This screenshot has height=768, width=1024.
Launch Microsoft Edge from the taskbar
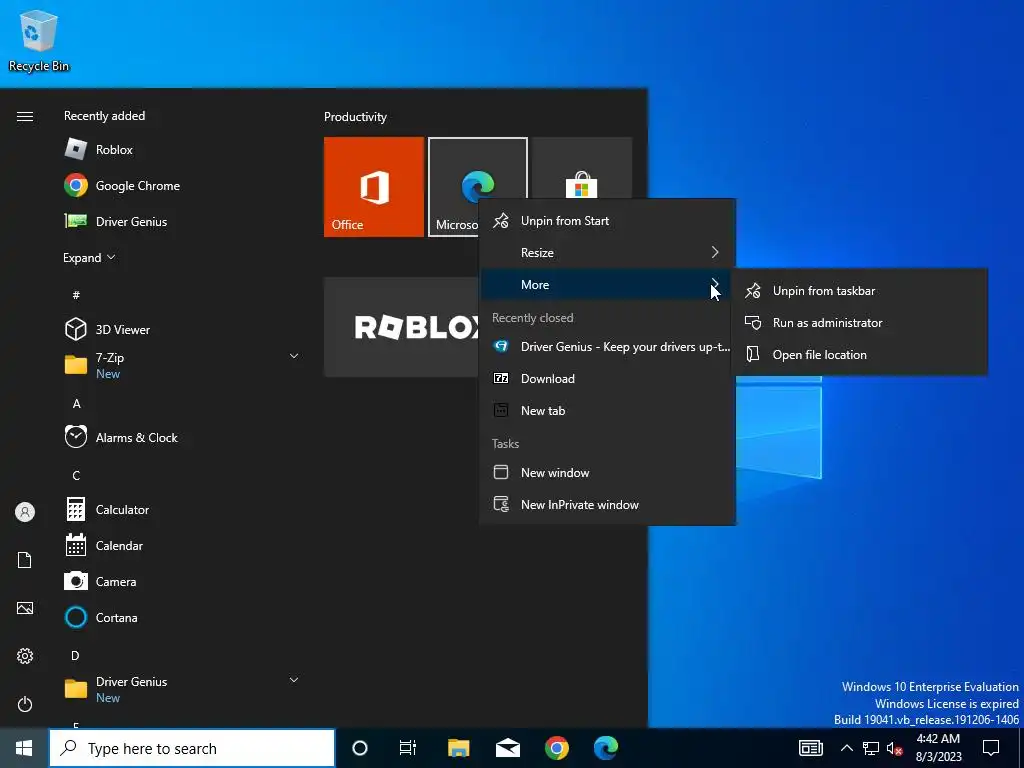pos(605,748)
